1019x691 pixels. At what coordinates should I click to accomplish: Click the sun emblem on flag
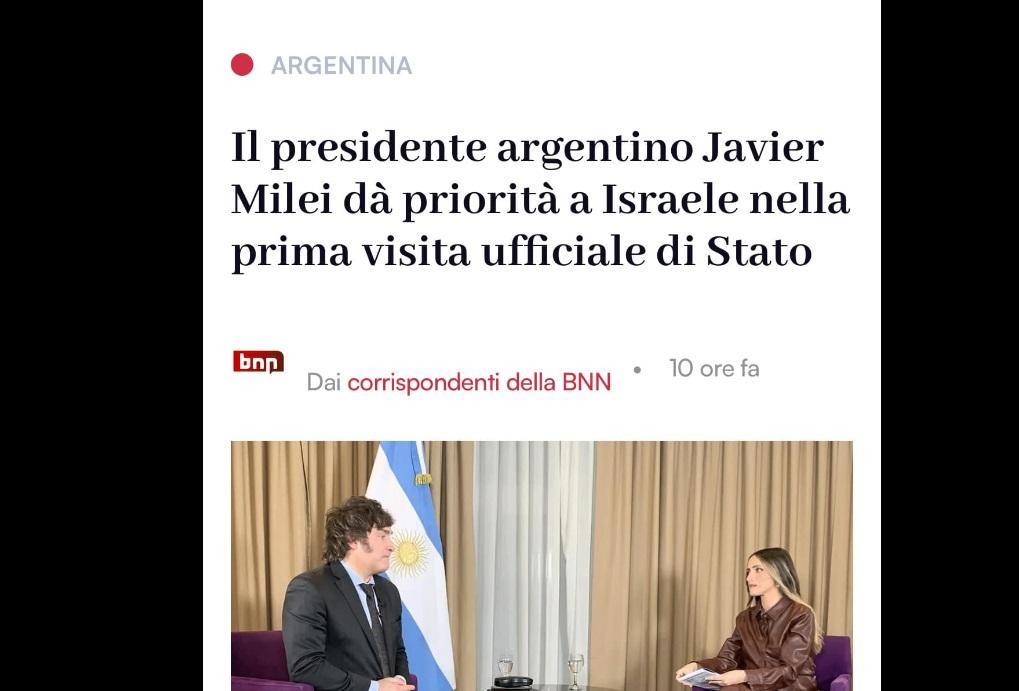coord(409,554)
